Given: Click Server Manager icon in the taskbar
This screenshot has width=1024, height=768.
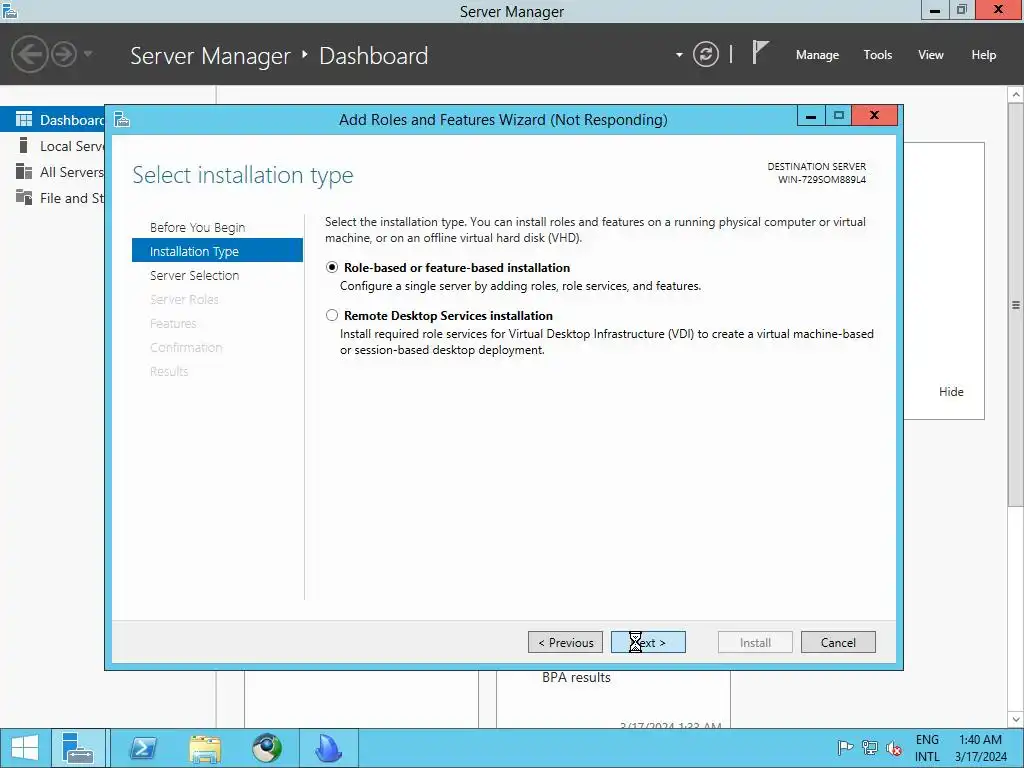Looking at the screenshot, I should [x=78, y=748].
